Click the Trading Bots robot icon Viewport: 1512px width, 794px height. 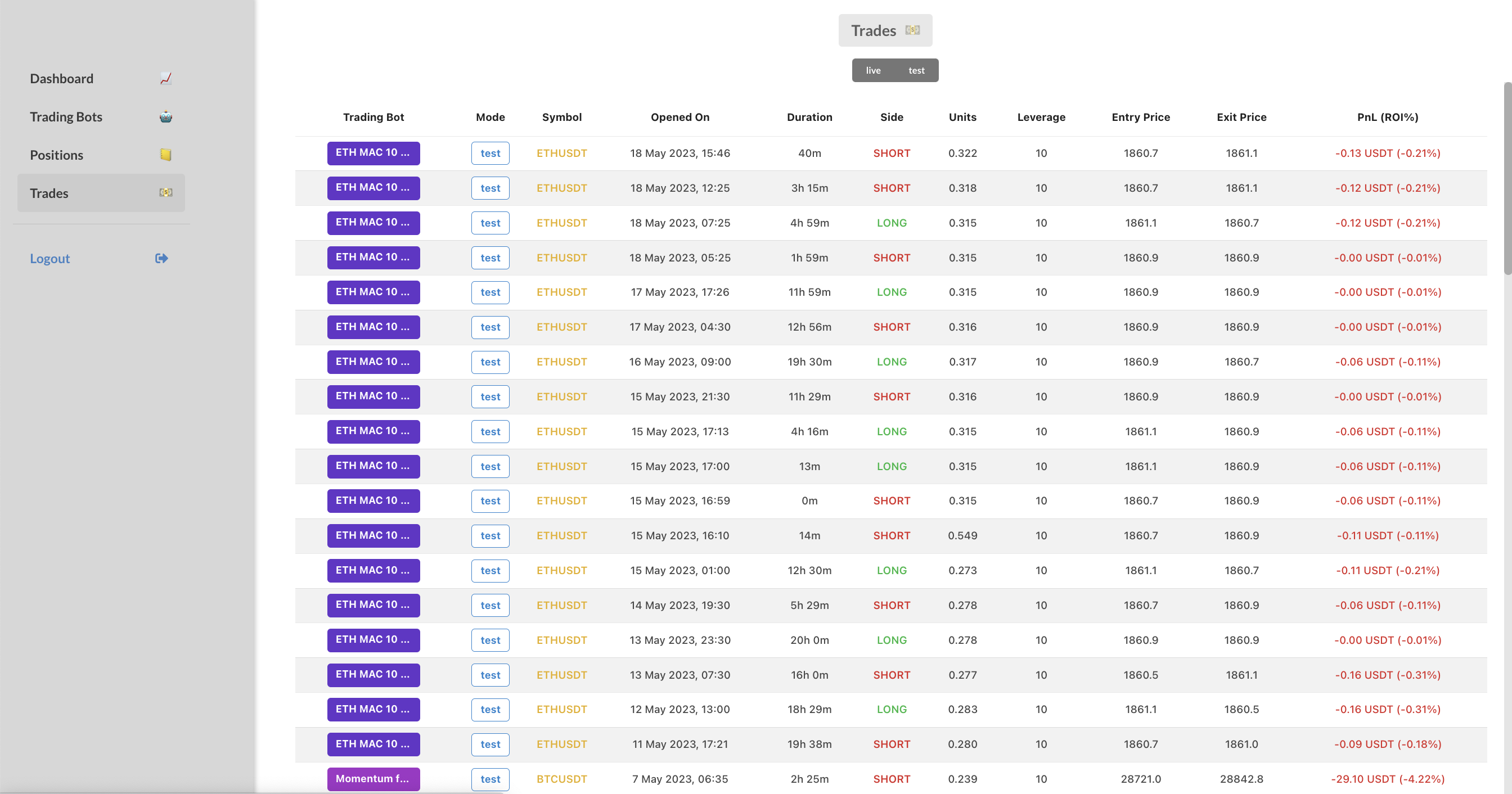(x=165, y=117)
